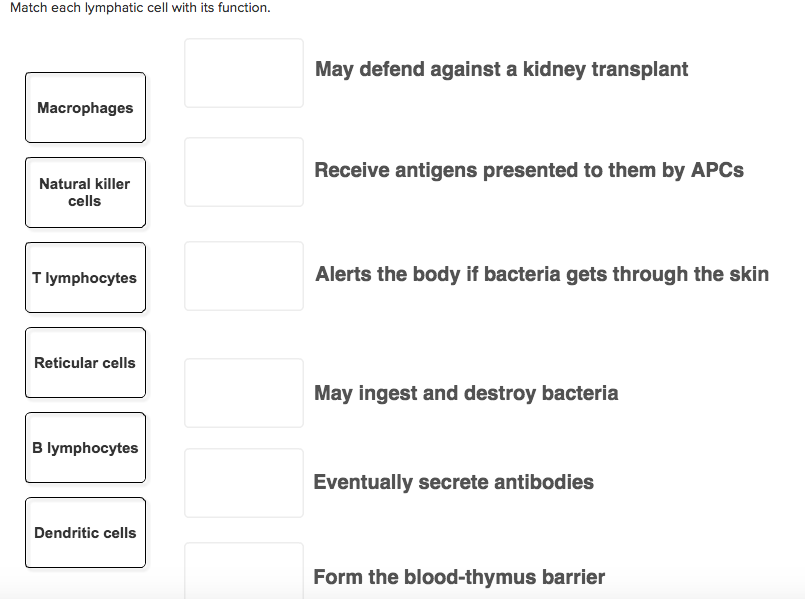Click the blood-thymus barrier description text
This screenshot has width=805, height=599.
(459, 576)
